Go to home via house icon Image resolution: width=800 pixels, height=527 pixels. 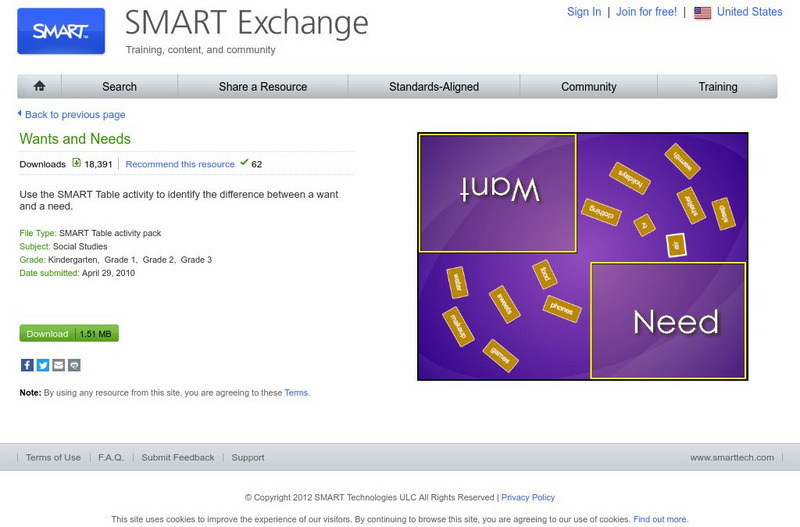point(39,86)
